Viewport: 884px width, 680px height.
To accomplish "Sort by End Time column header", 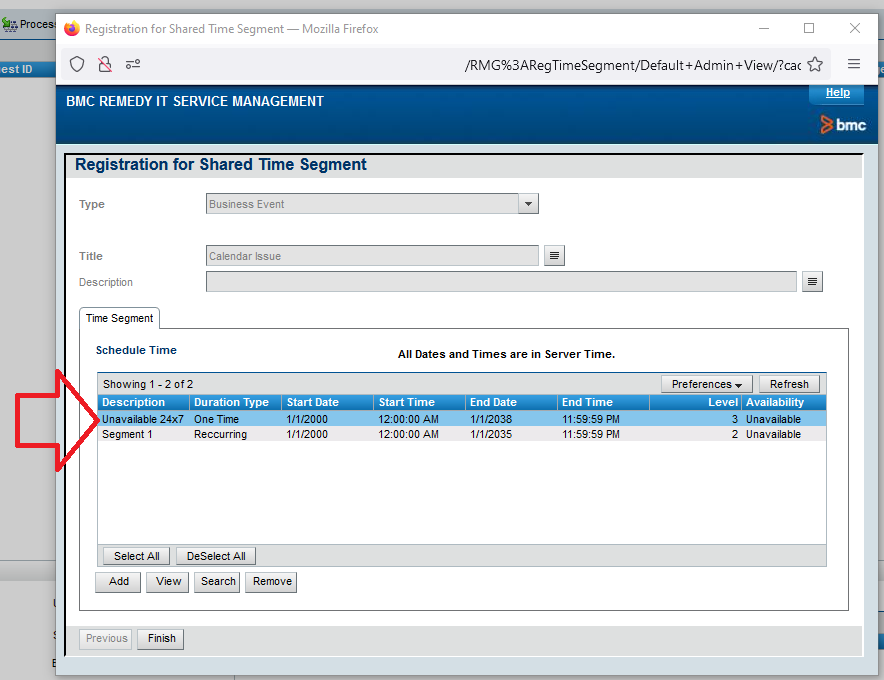I will [x=603, y=402].
